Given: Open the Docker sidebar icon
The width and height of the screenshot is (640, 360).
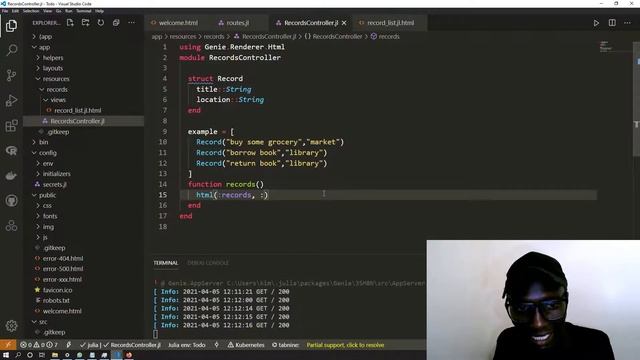Looking at the screenshot, I should point(11,176).
